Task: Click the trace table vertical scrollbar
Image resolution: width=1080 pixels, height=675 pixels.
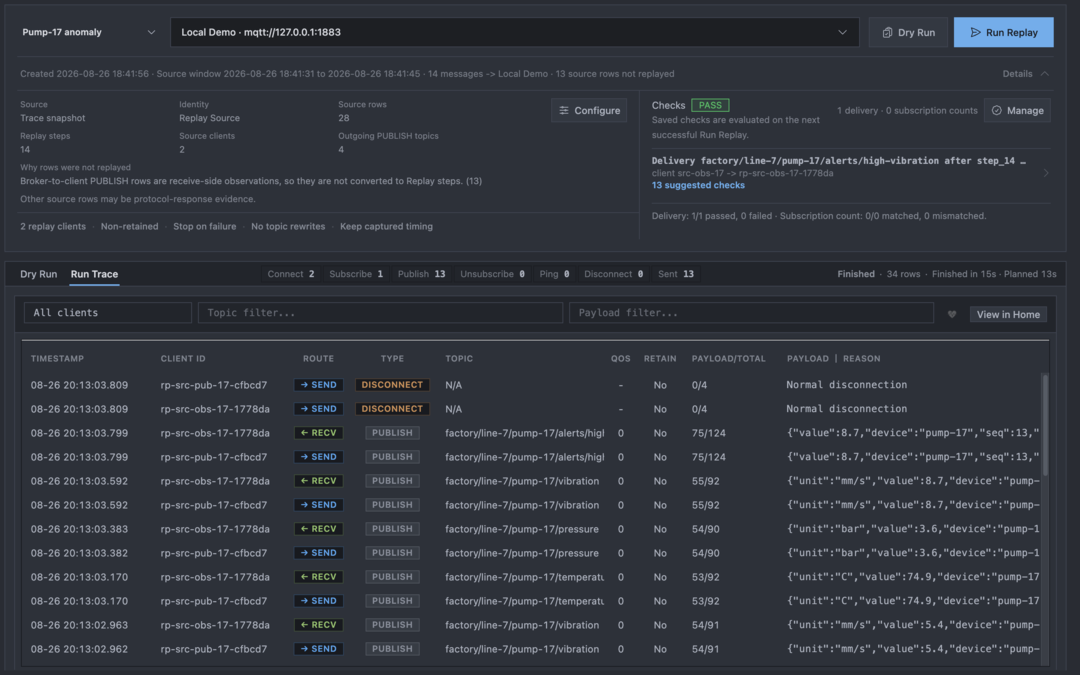Action: pyautogui.click(x=1045, y=424)
